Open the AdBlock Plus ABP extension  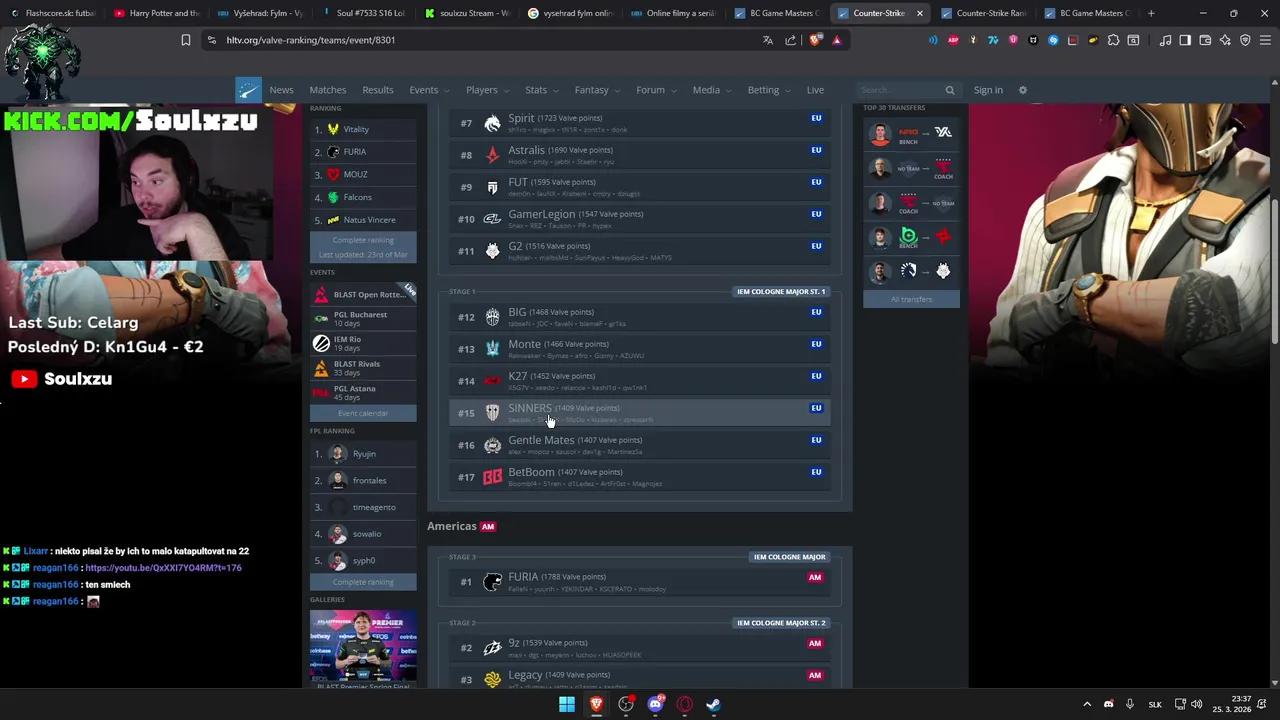tap(953, 40)
